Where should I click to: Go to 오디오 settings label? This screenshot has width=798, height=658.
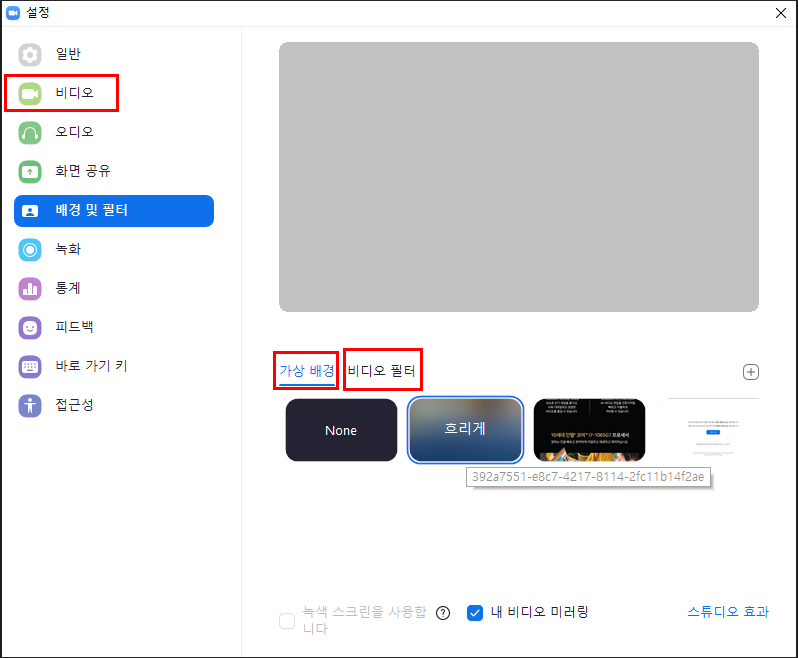pyautogui.click(x=74, y=132)
